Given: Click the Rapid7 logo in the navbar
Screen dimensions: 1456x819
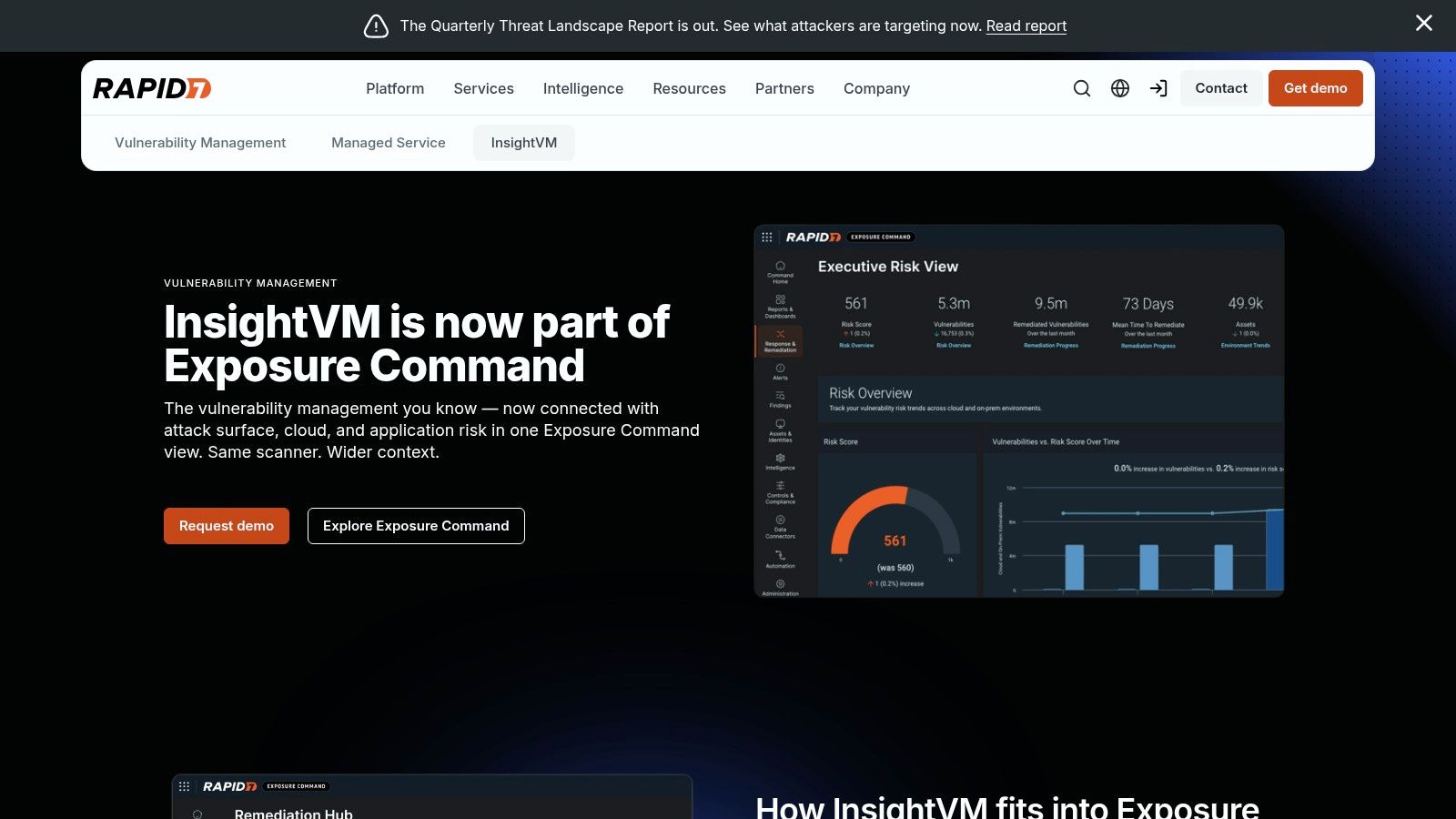Looking at the screenshot, I should (x=152, y=88).
